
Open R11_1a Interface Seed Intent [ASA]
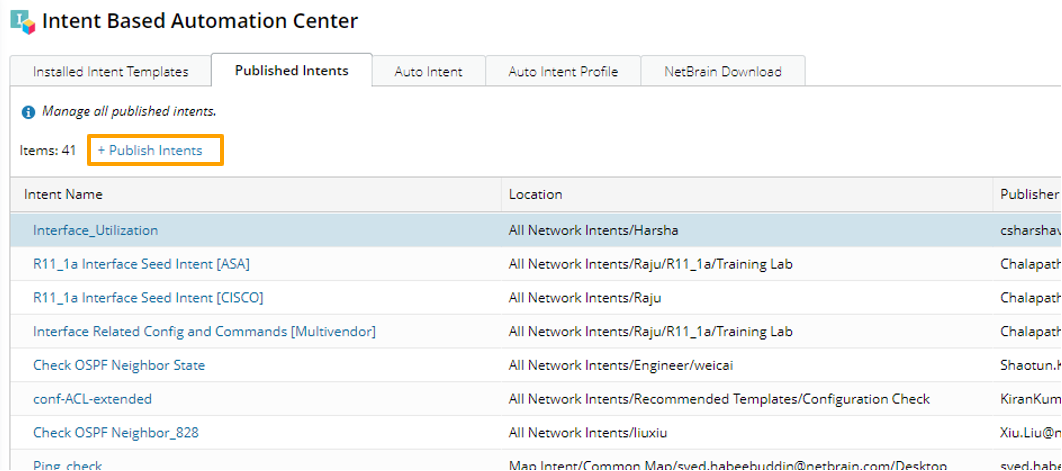pos(141,265)
